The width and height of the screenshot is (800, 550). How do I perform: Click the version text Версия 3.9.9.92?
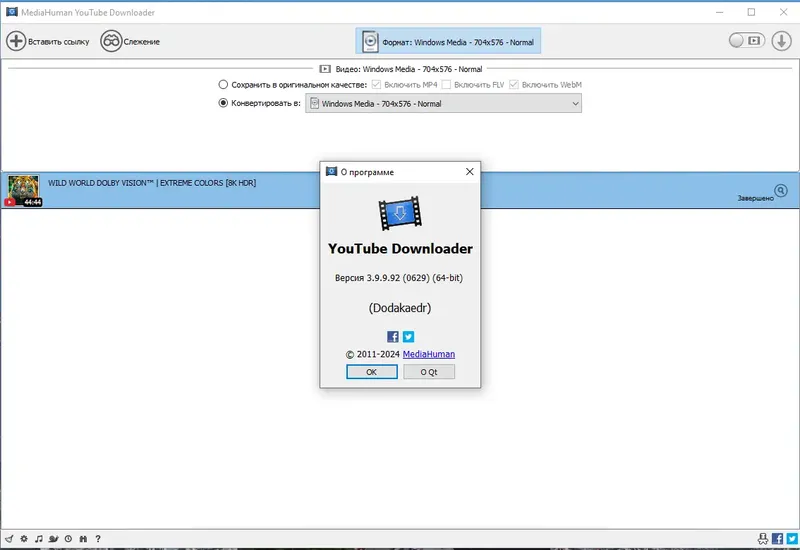click(398, 278)
